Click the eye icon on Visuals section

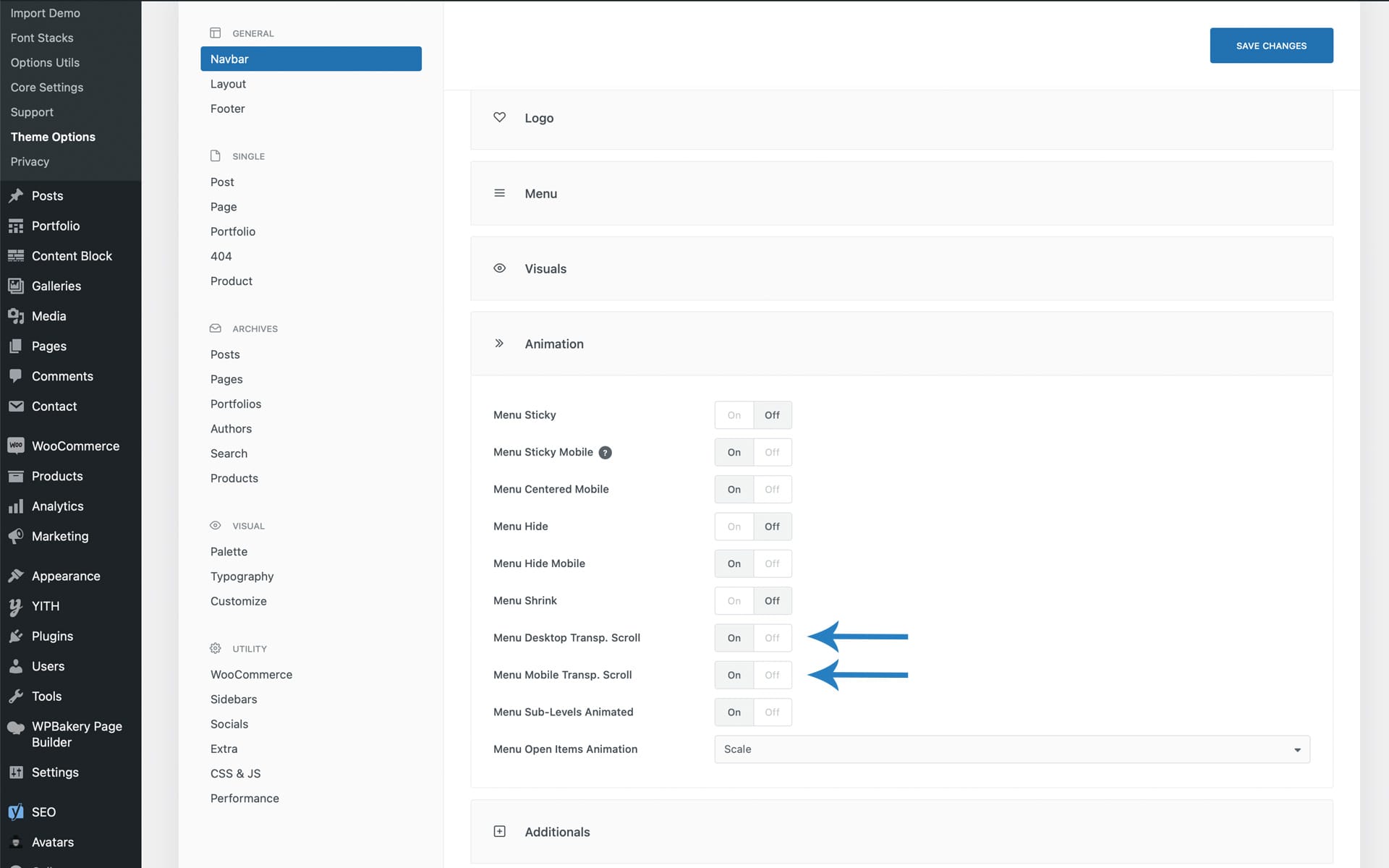coord(499,268)
